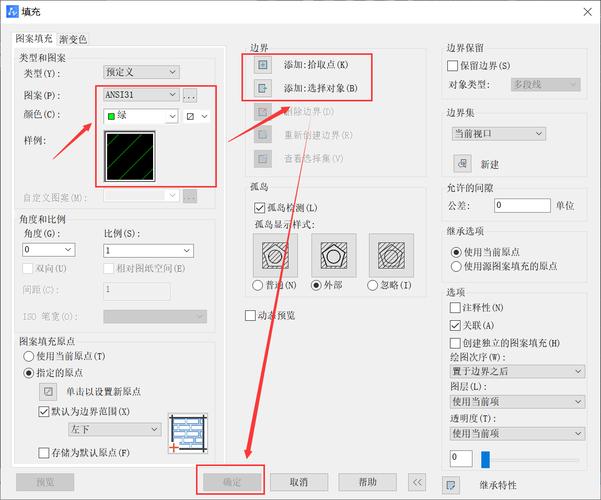Click the Cancel (取消) button
The height and width of the screenshot is (500, 601).
(299, 482)
